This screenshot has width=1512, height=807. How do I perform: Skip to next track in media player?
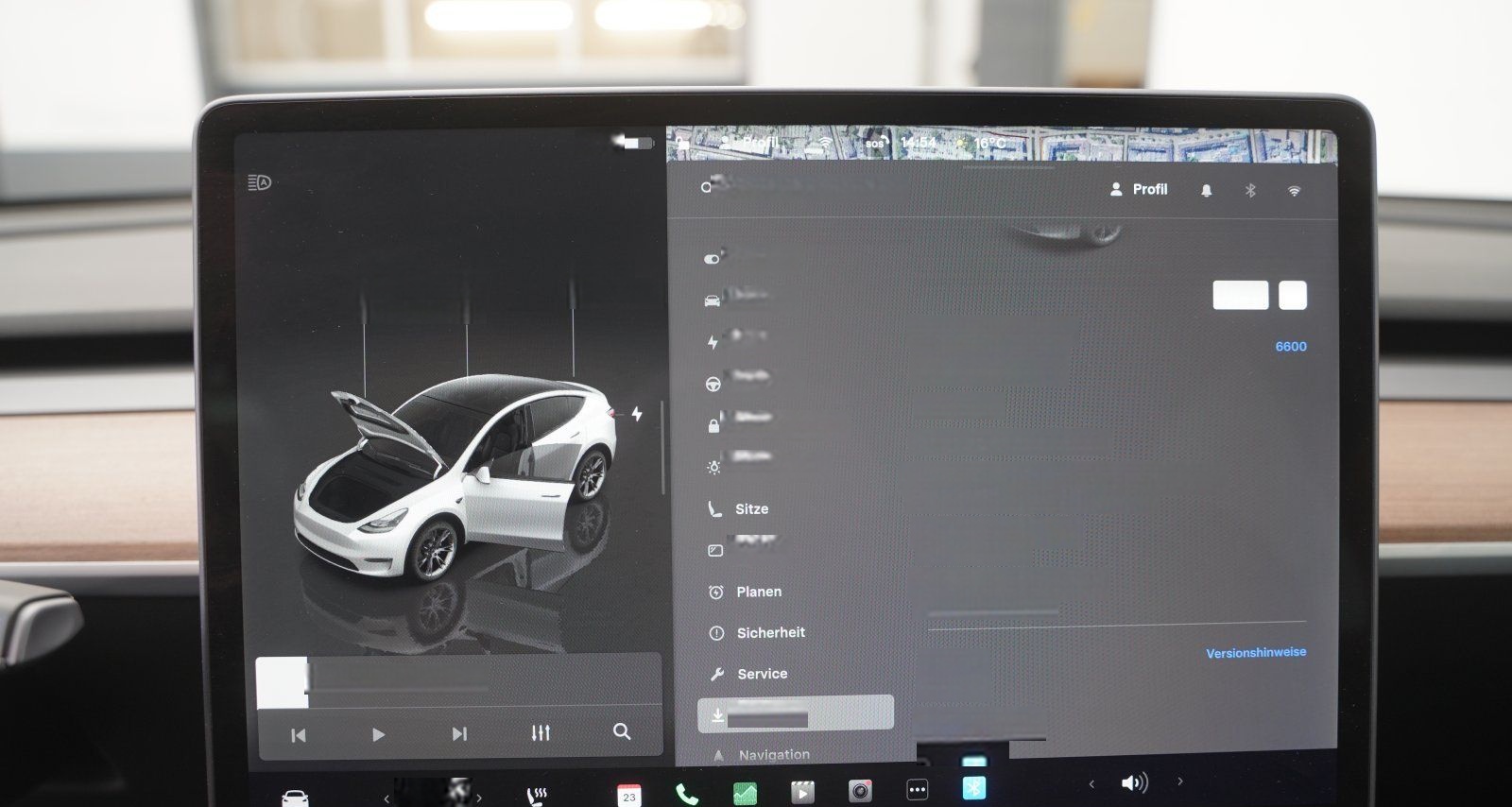pyautogui.click(x=459, y=734)
